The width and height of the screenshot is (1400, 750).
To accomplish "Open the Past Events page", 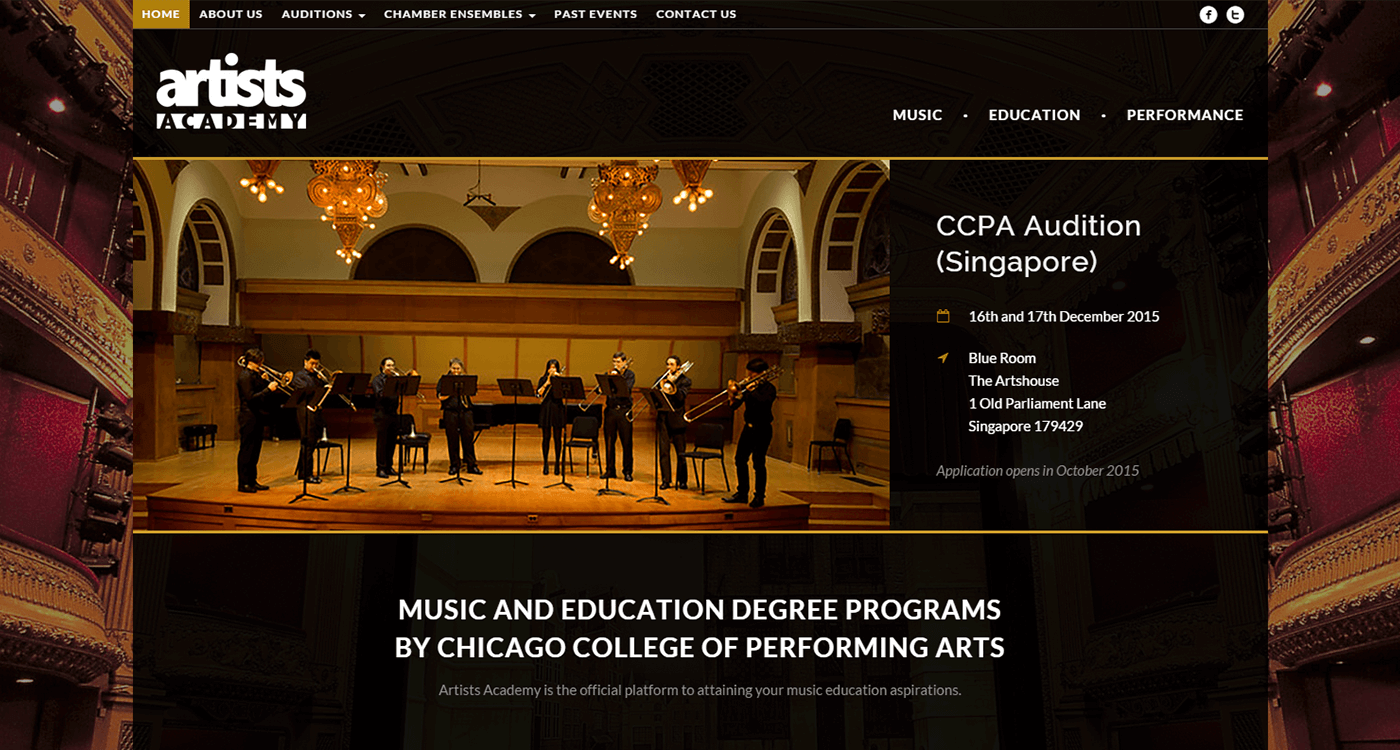I will point(595,14).
